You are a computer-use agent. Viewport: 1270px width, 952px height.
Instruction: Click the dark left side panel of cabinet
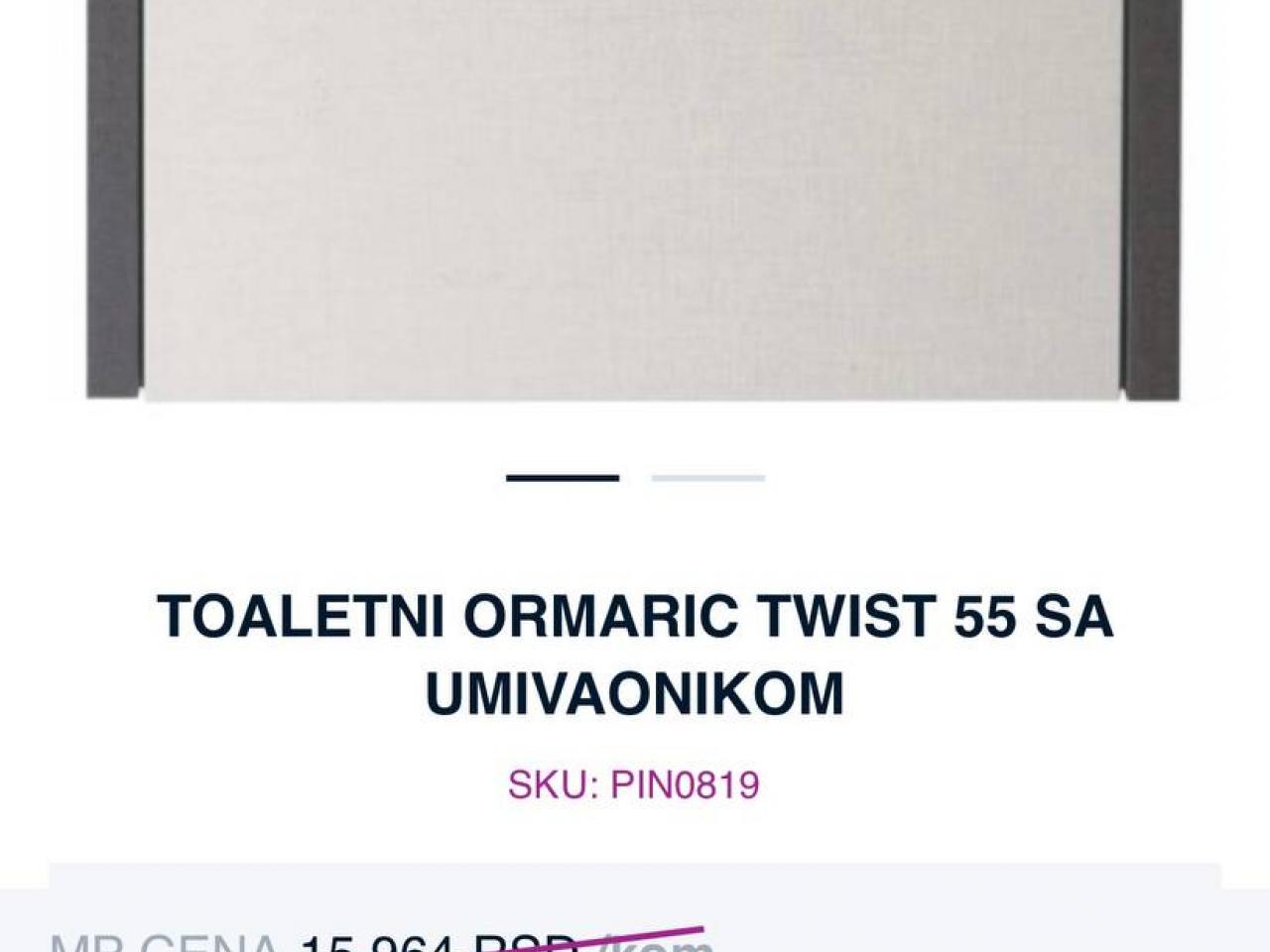114,198
